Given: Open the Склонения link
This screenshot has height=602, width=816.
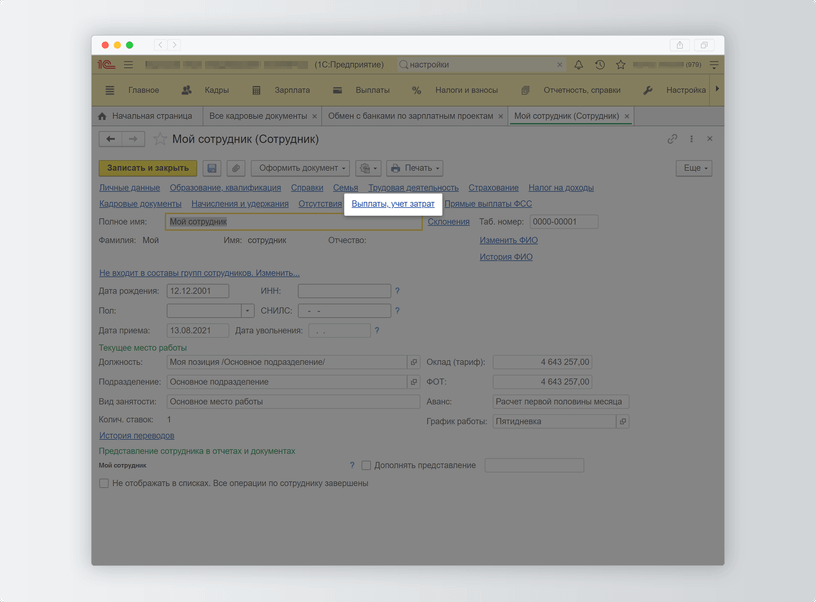Looking at the screenshot, I should click(x=449, y=222).
